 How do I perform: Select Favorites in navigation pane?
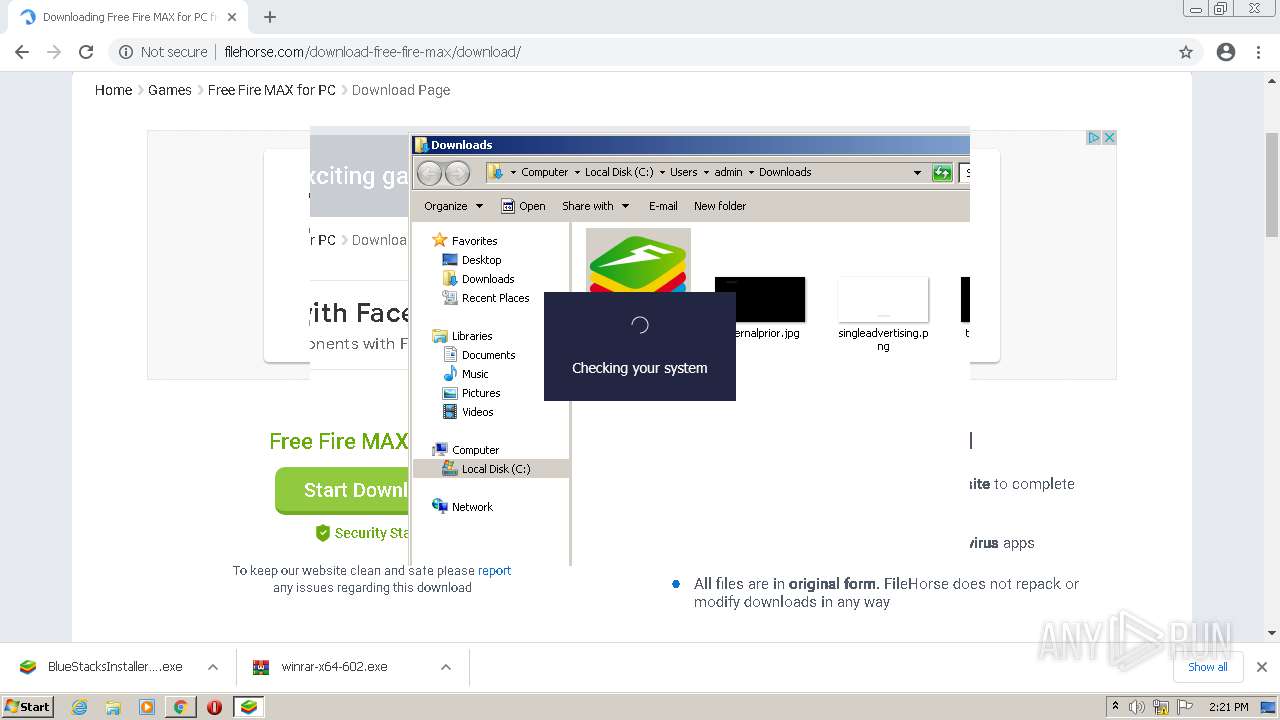point(474,241)
